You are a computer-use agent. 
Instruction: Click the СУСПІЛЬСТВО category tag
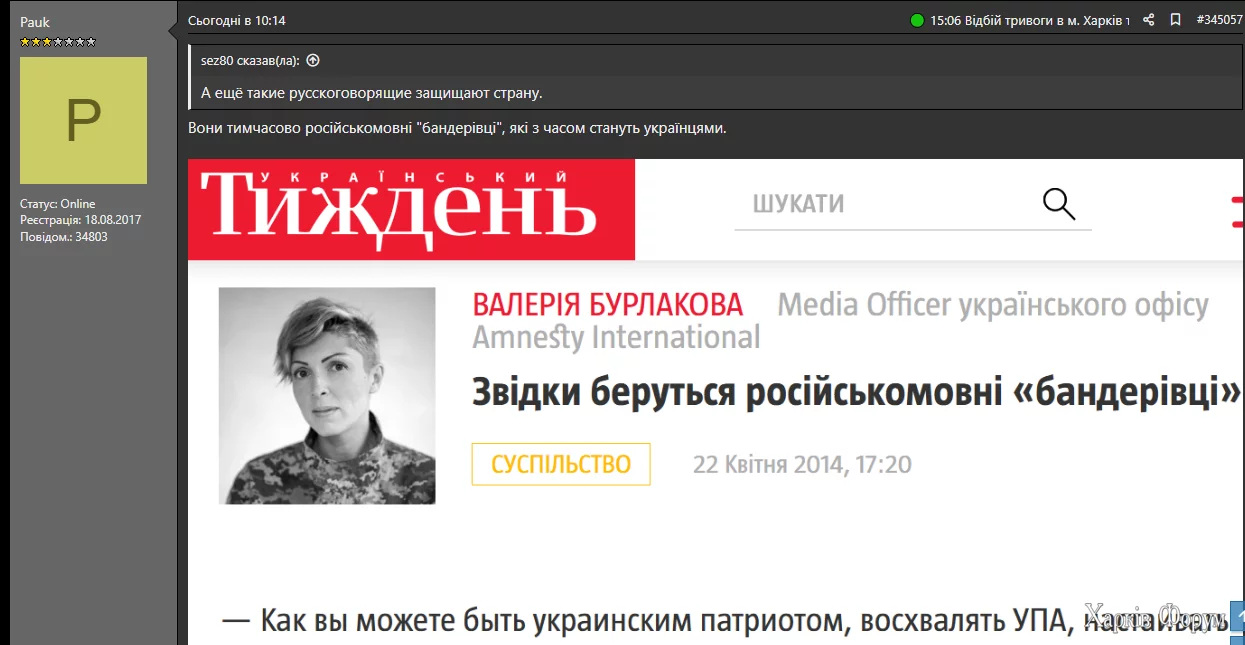(x=561, y=464)
